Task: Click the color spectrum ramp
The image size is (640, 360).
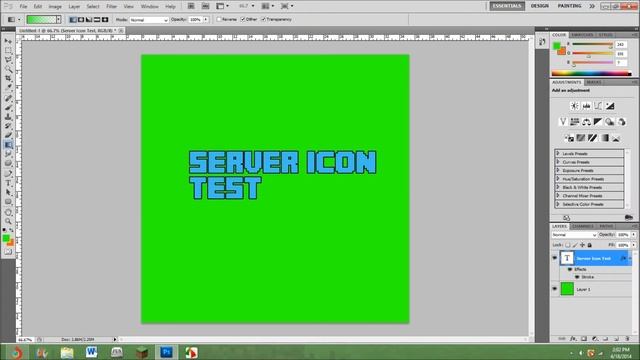Action: pos(591,73)
